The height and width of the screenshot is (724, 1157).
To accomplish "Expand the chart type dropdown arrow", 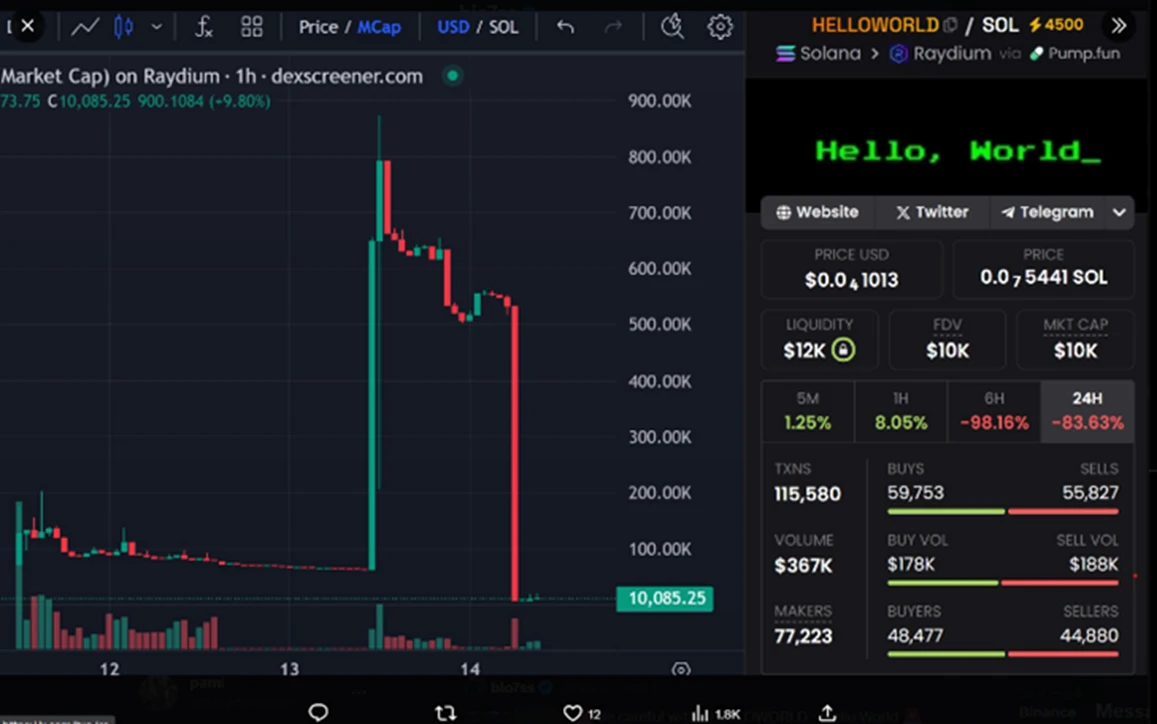I will (x=156, y=27).
